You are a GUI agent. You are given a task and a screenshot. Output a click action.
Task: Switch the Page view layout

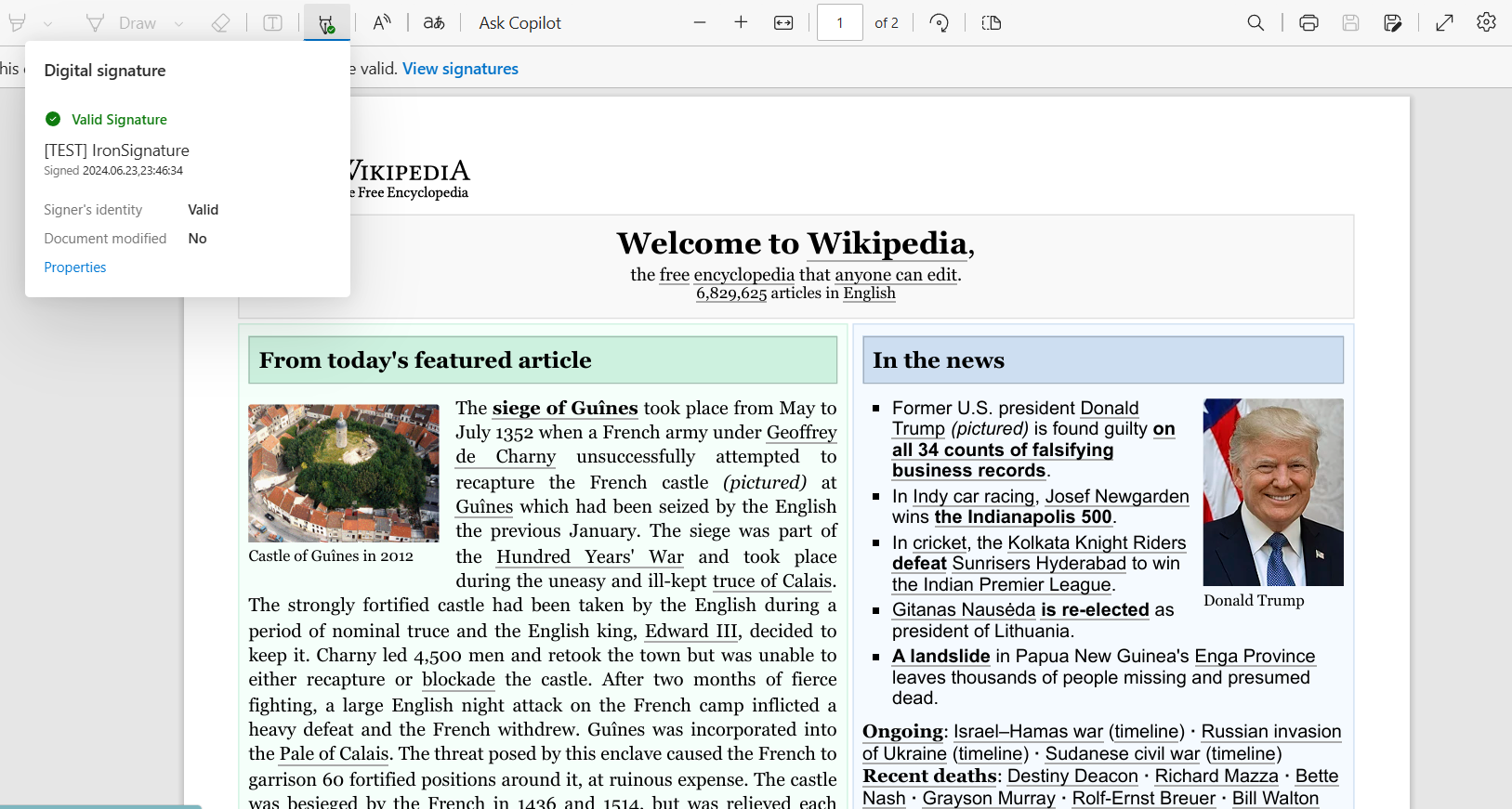pos(992,23)
